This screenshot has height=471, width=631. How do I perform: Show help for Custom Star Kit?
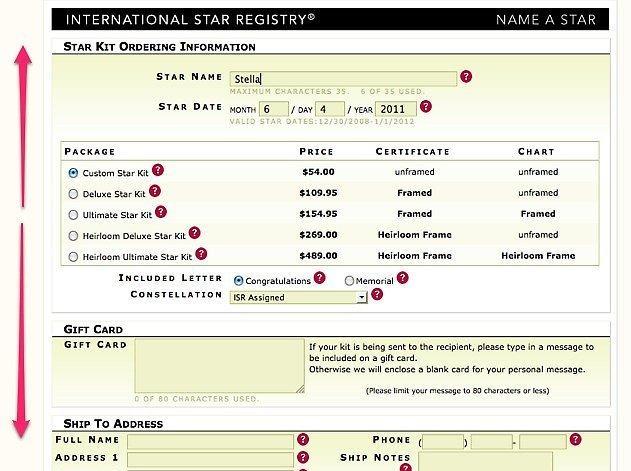tap(158, 170)
